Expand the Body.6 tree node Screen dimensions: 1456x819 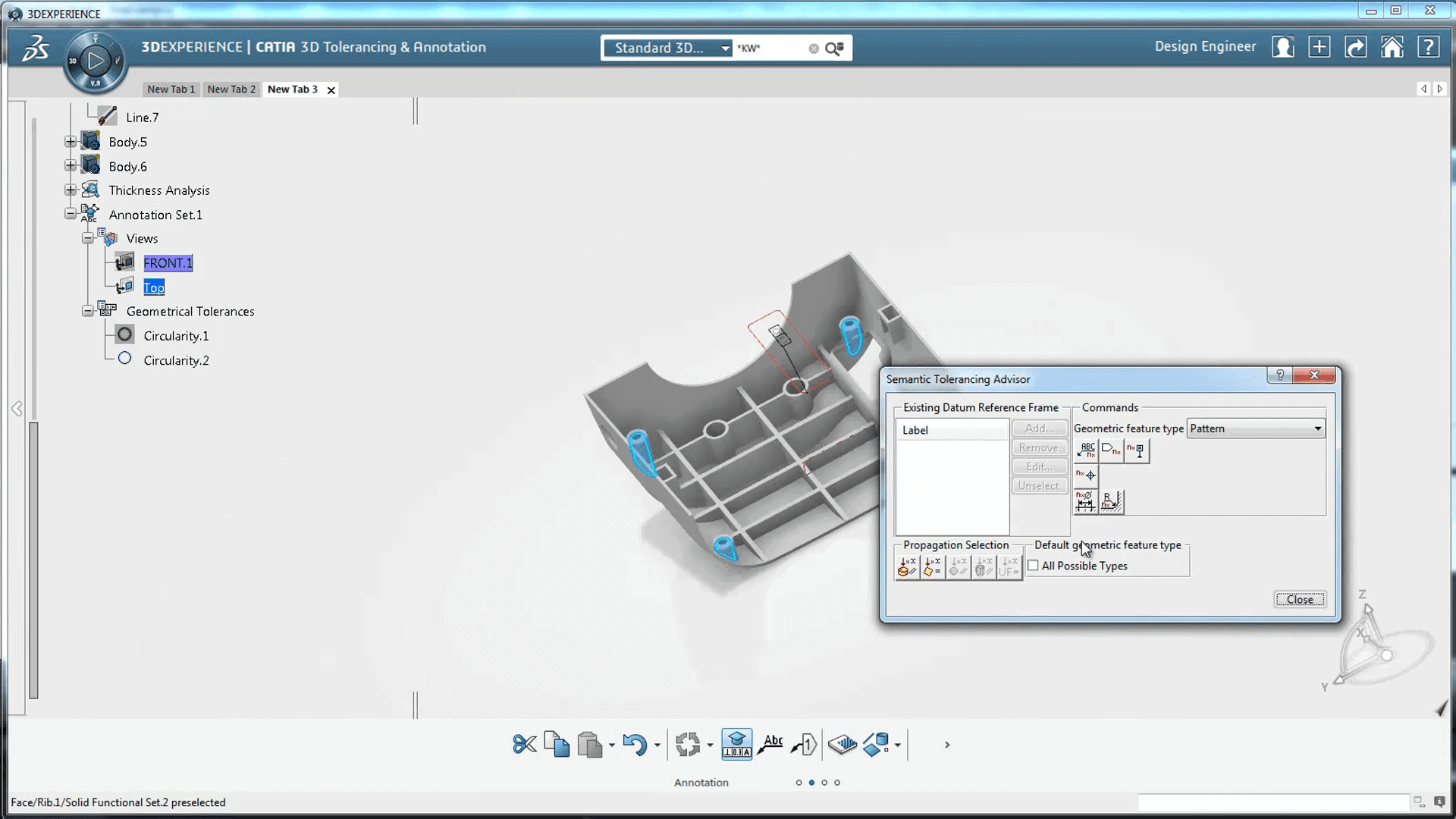click(71, 166)
